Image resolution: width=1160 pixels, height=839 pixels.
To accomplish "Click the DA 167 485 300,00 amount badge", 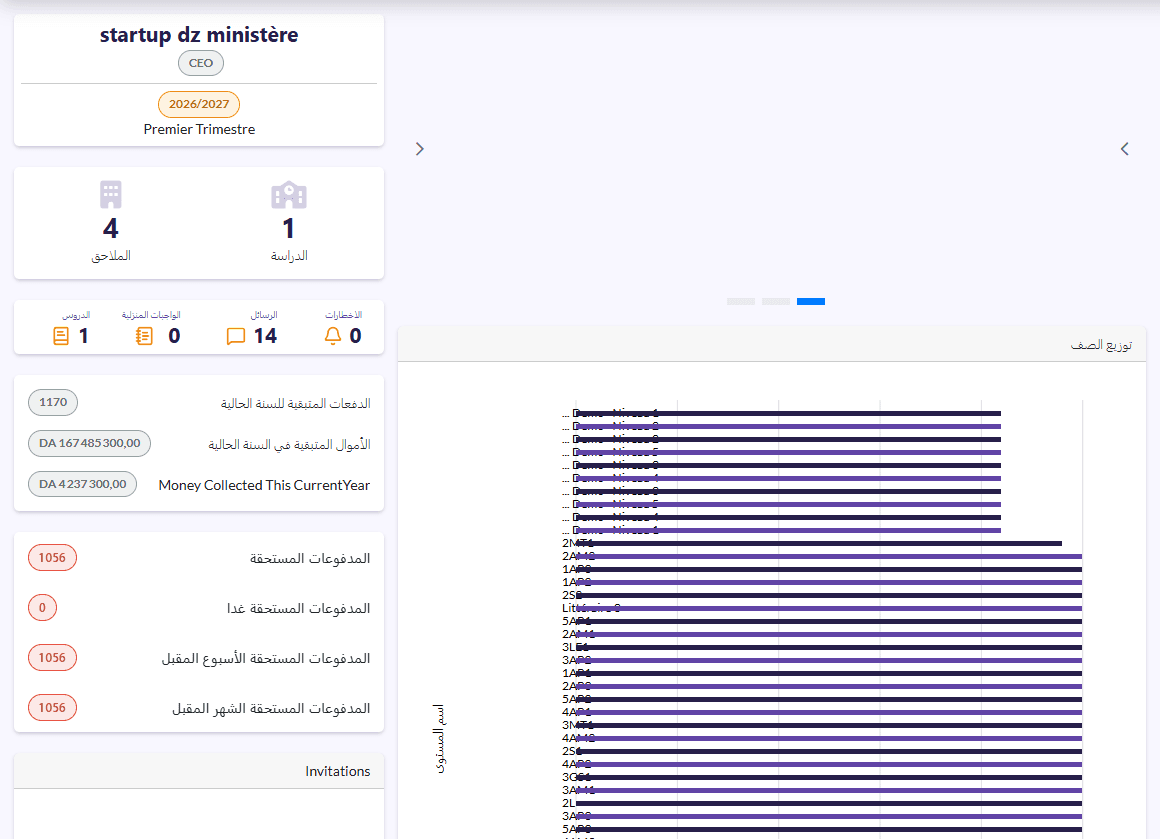I will tap(90, 443).
